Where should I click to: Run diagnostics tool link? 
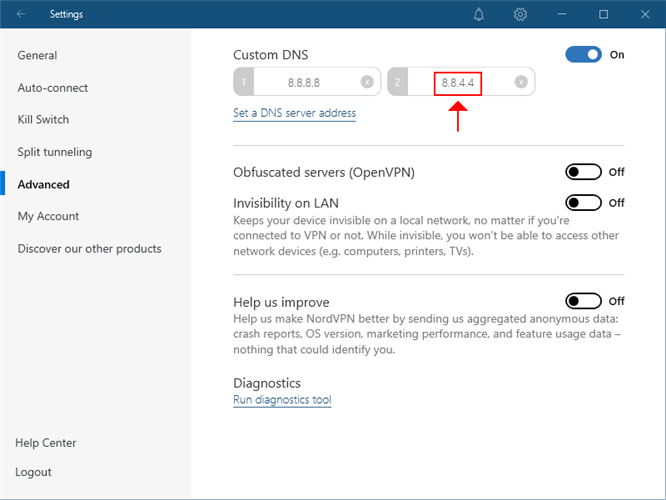(x=281, y=400)
